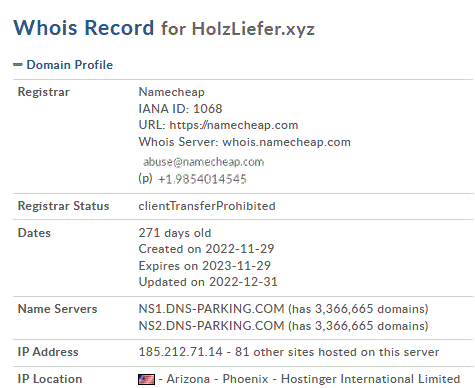Click the NS1.DNS-PARKING.COM name server

click(x=211, y=309)
